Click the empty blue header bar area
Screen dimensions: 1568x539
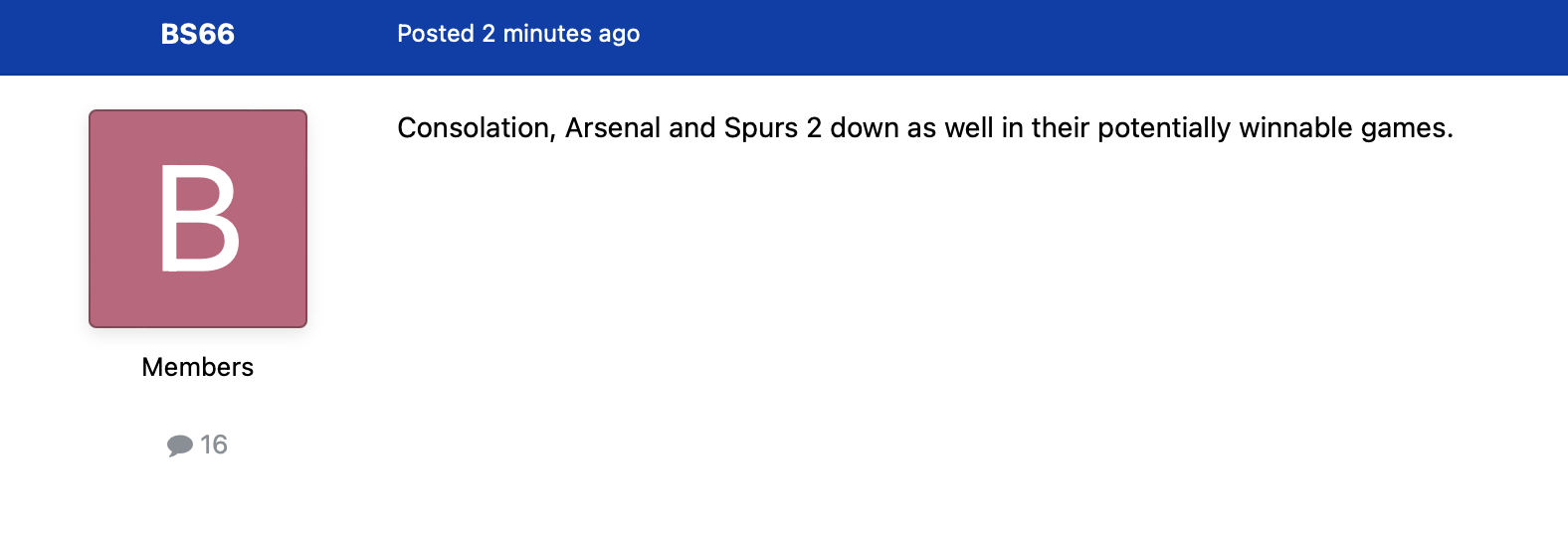click(x=1094, y=37)
